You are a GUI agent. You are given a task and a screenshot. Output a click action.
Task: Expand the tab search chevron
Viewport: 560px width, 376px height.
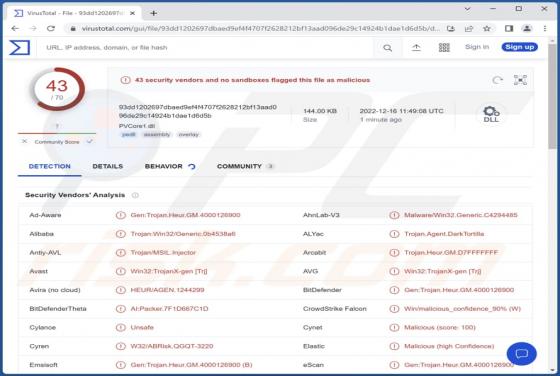point(468,9)
